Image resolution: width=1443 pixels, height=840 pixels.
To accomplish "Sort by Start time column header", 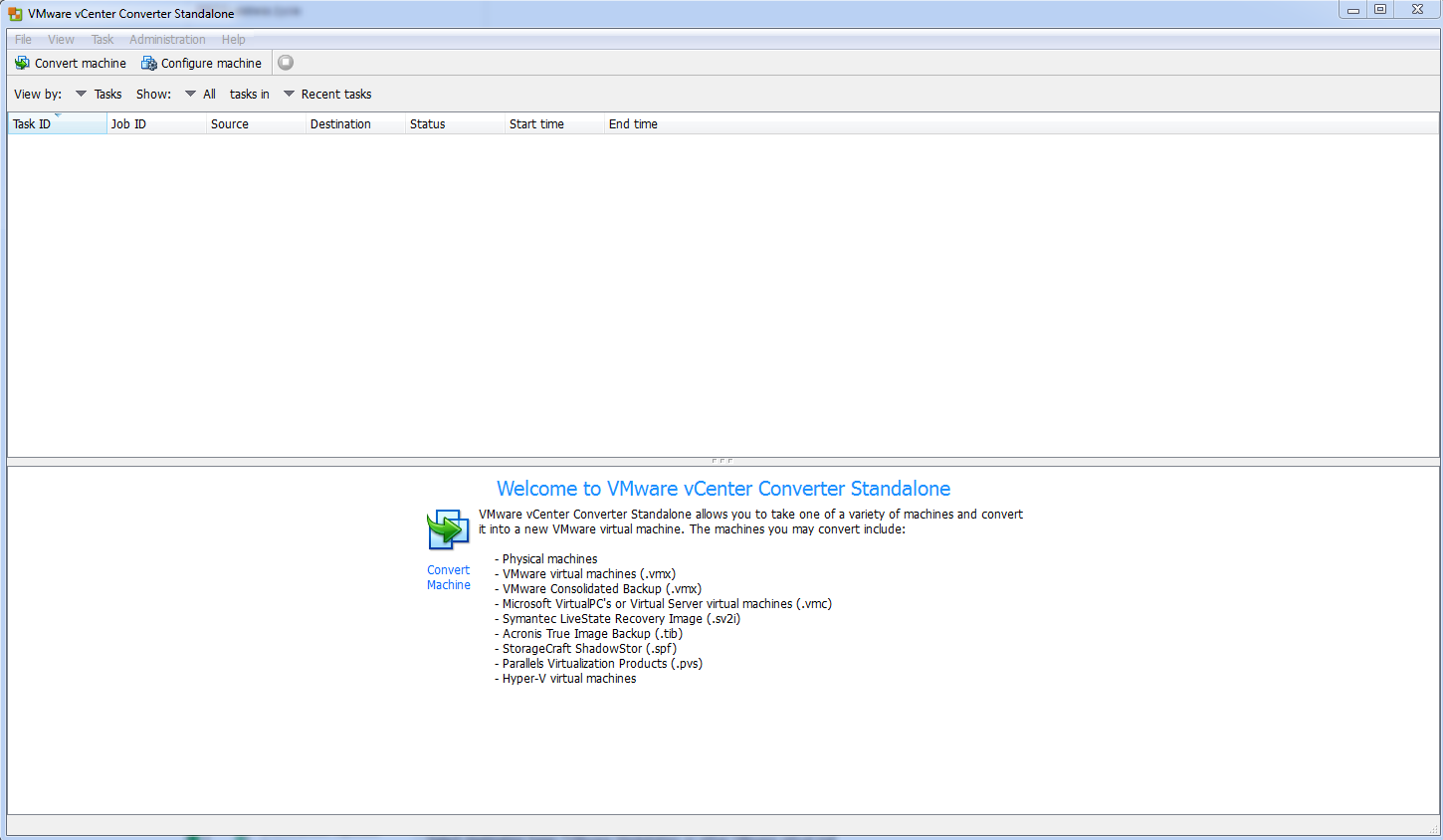I will pos(554,124).
